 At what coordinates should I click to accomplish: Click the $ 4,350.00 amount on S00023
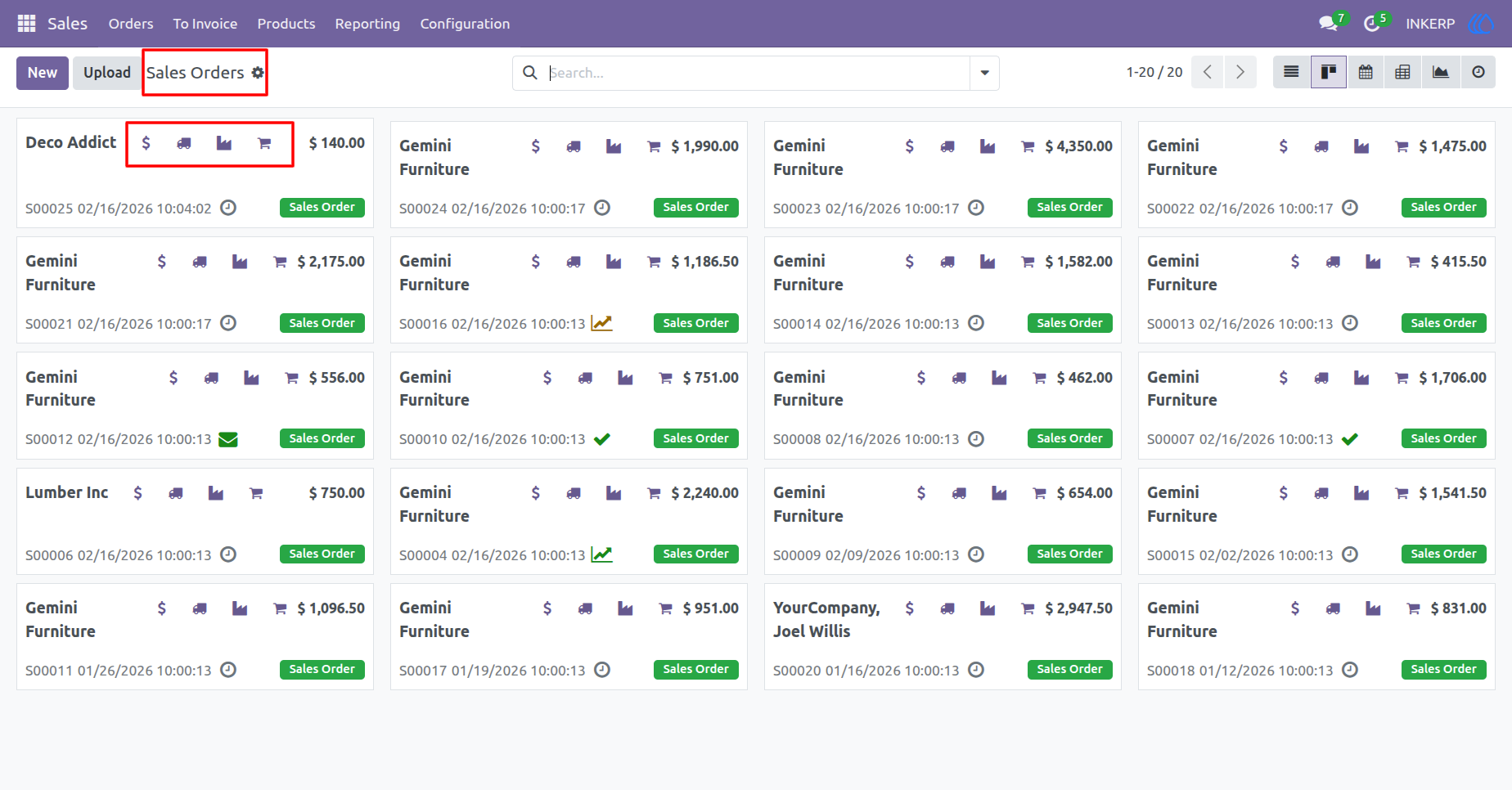(1078, 146)
